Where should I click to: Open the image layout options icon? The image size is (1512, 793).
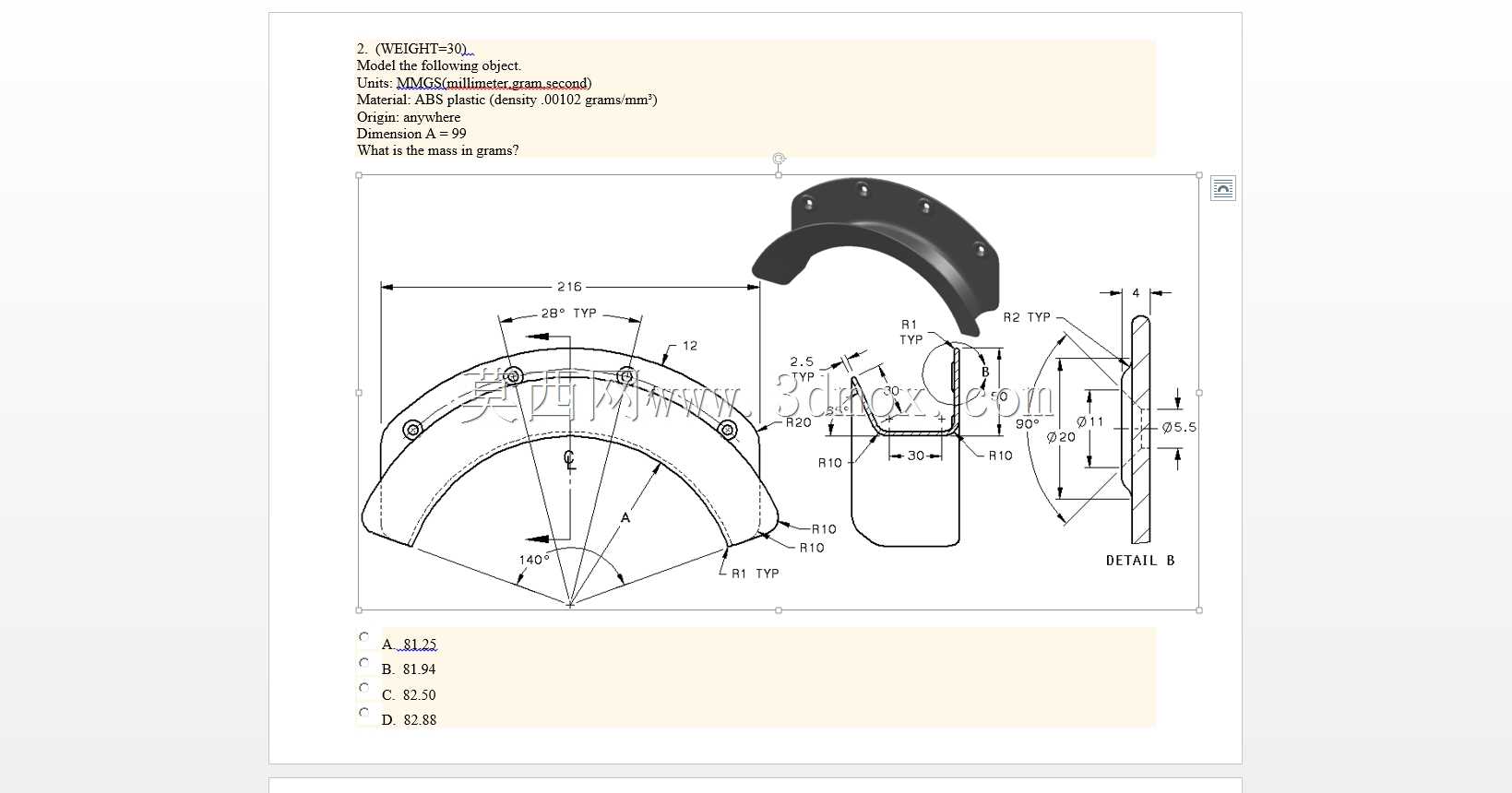pos(1222,188)
